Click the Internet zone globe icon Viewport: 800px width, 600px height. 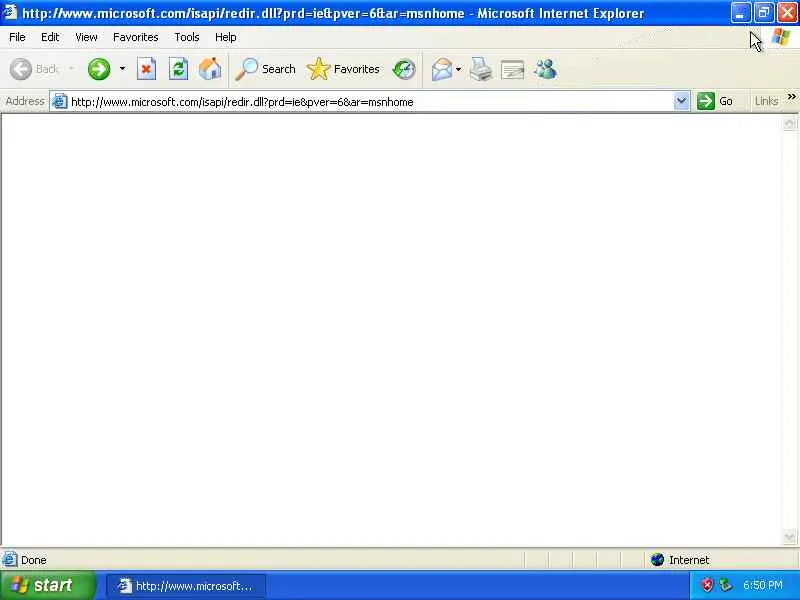(x=658, y=560)
